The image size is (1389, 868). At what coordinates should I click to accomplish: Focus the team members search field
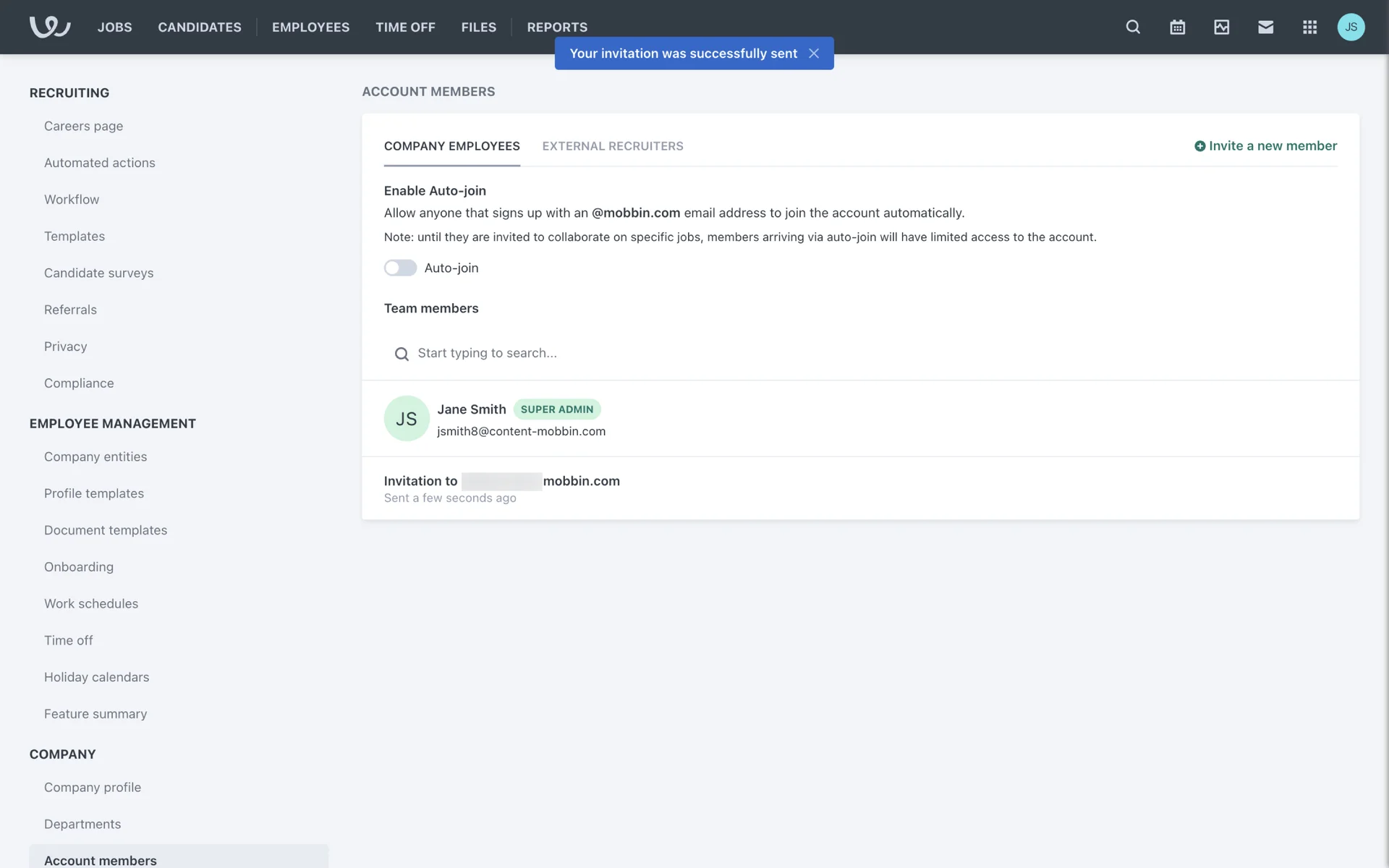pyautogui.click(x=487, y=353)
